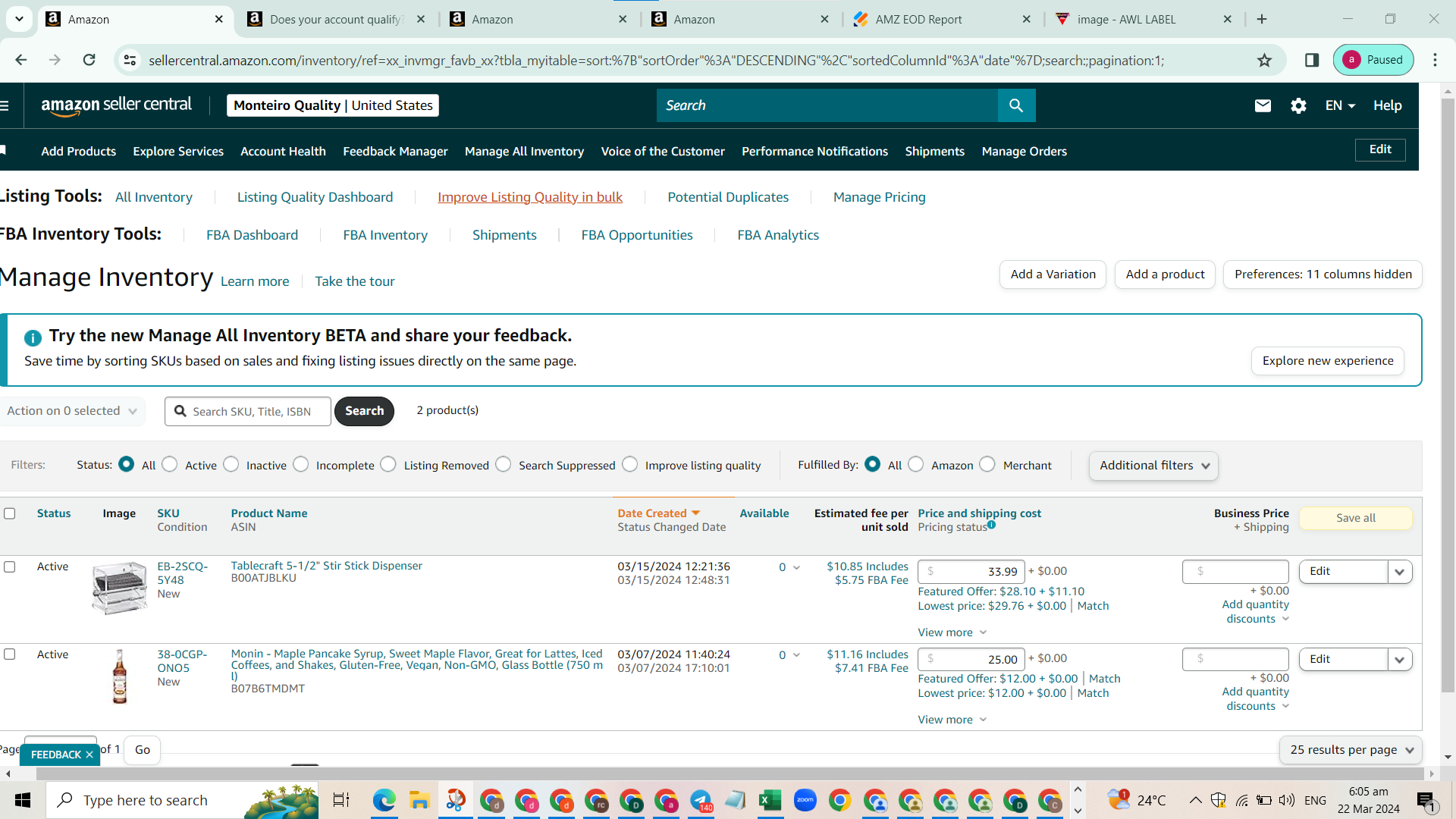Click the Monin syrup bottle thumbnail
Viewport: 1456px width, 819px height.
[120, 676]
